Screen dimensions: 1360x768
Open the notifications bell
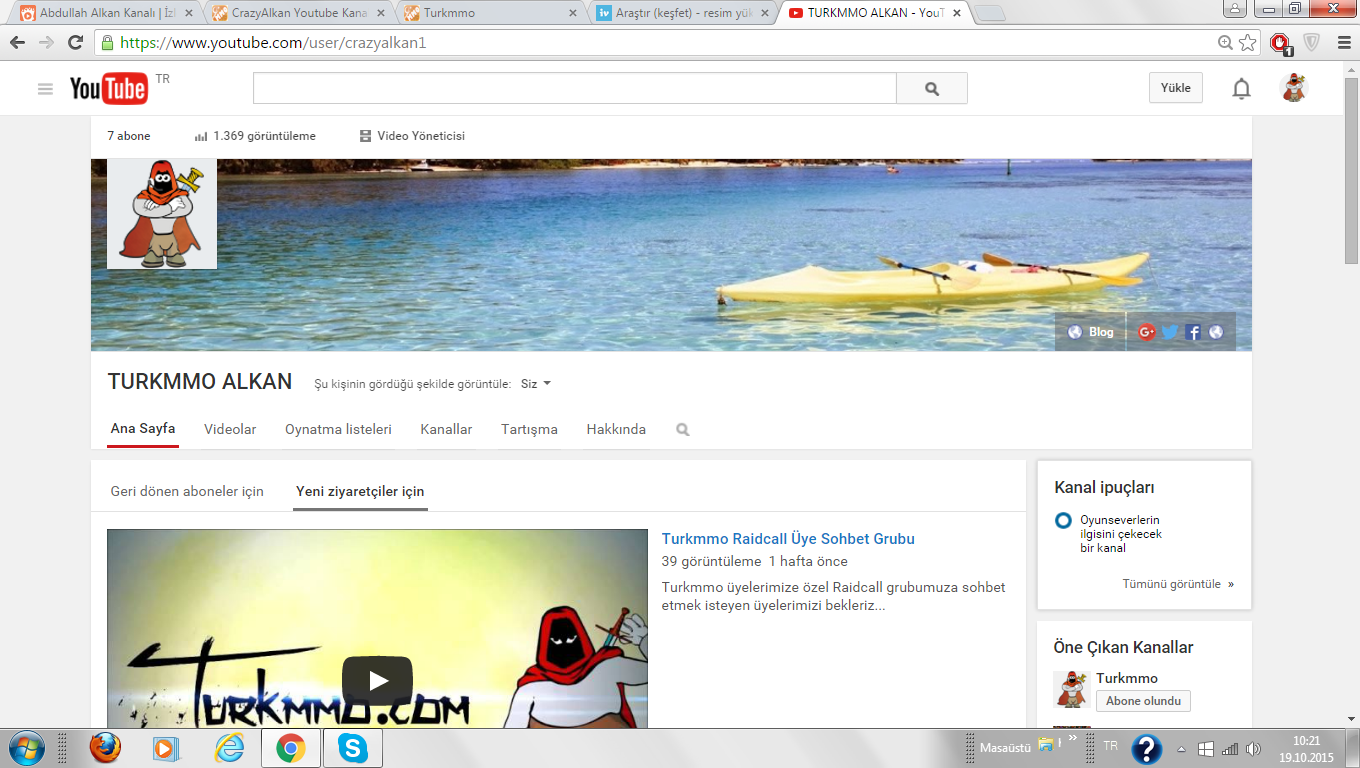(x=1241, y=88)
